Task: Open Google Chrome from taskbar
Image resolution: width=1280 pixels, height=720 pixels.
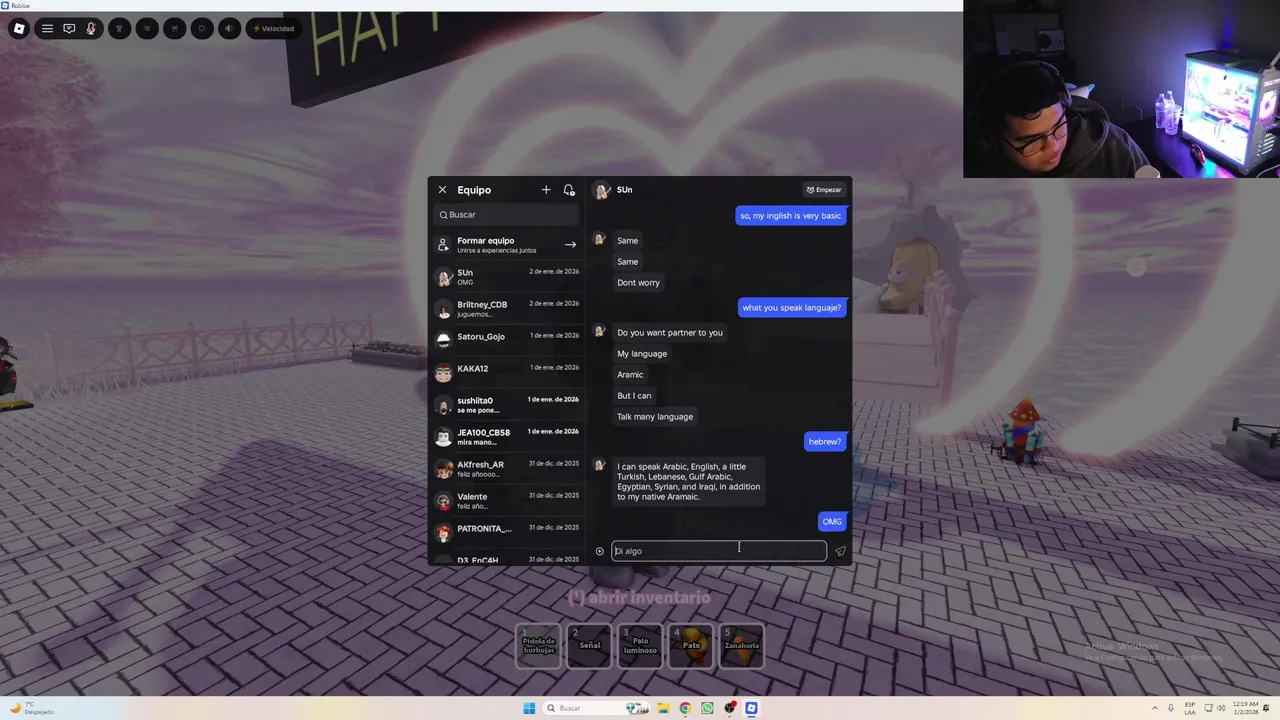Action: (x=685, y=708)
